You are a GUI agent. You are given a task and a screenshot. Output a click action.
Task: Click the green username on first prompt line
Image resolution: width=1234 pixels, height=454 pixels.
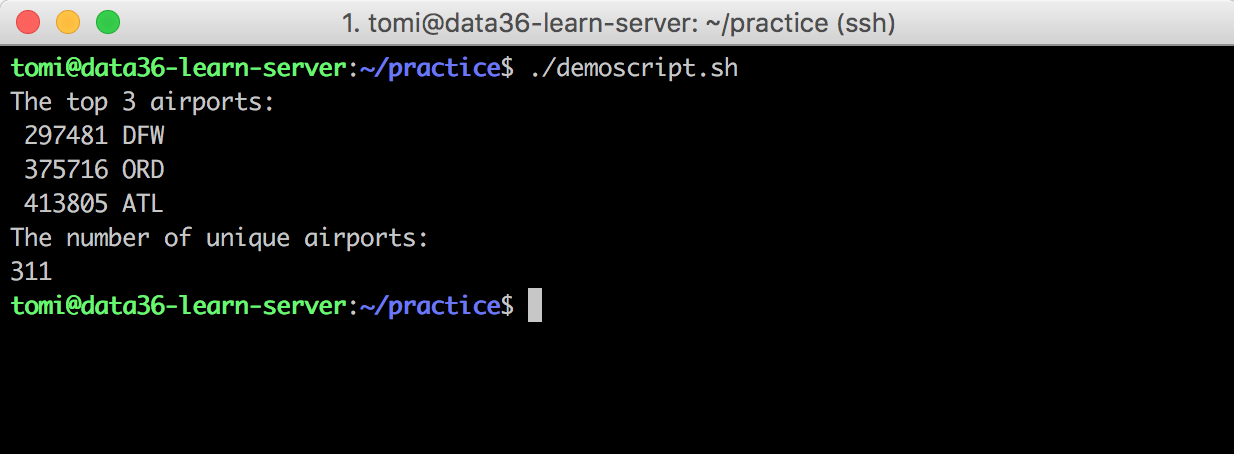tap(178, 69)
